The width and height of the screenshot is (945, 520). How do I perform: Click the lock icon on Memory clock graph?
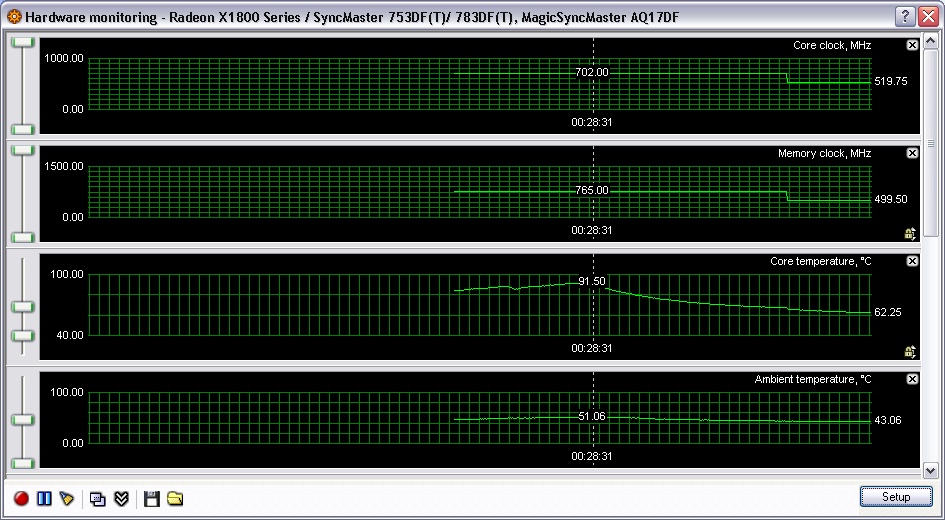click(x=911, y=233)
